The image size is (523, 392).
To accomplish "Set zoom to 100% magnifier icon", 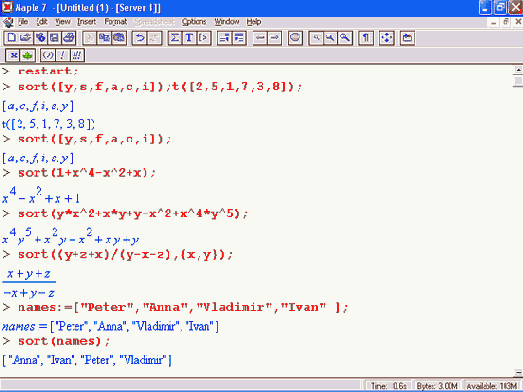I will [x=316, y=38].
